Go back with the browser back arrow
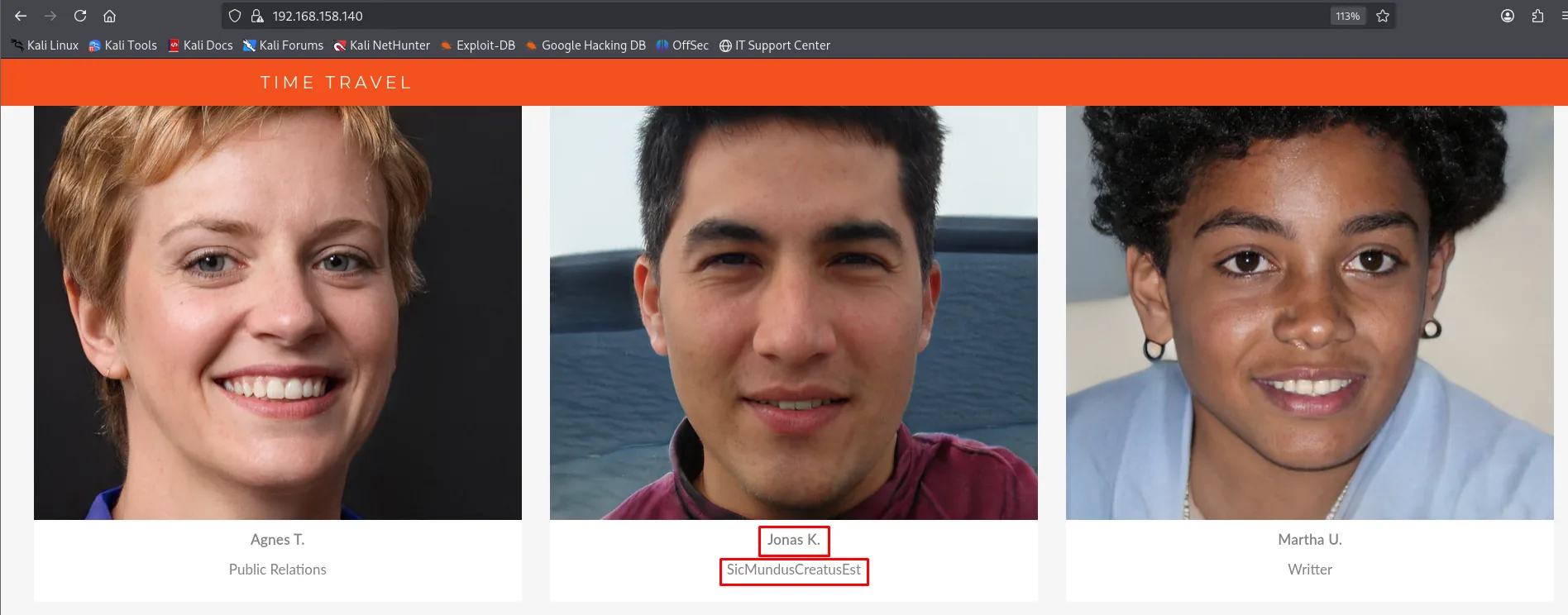 click(21, 16)
